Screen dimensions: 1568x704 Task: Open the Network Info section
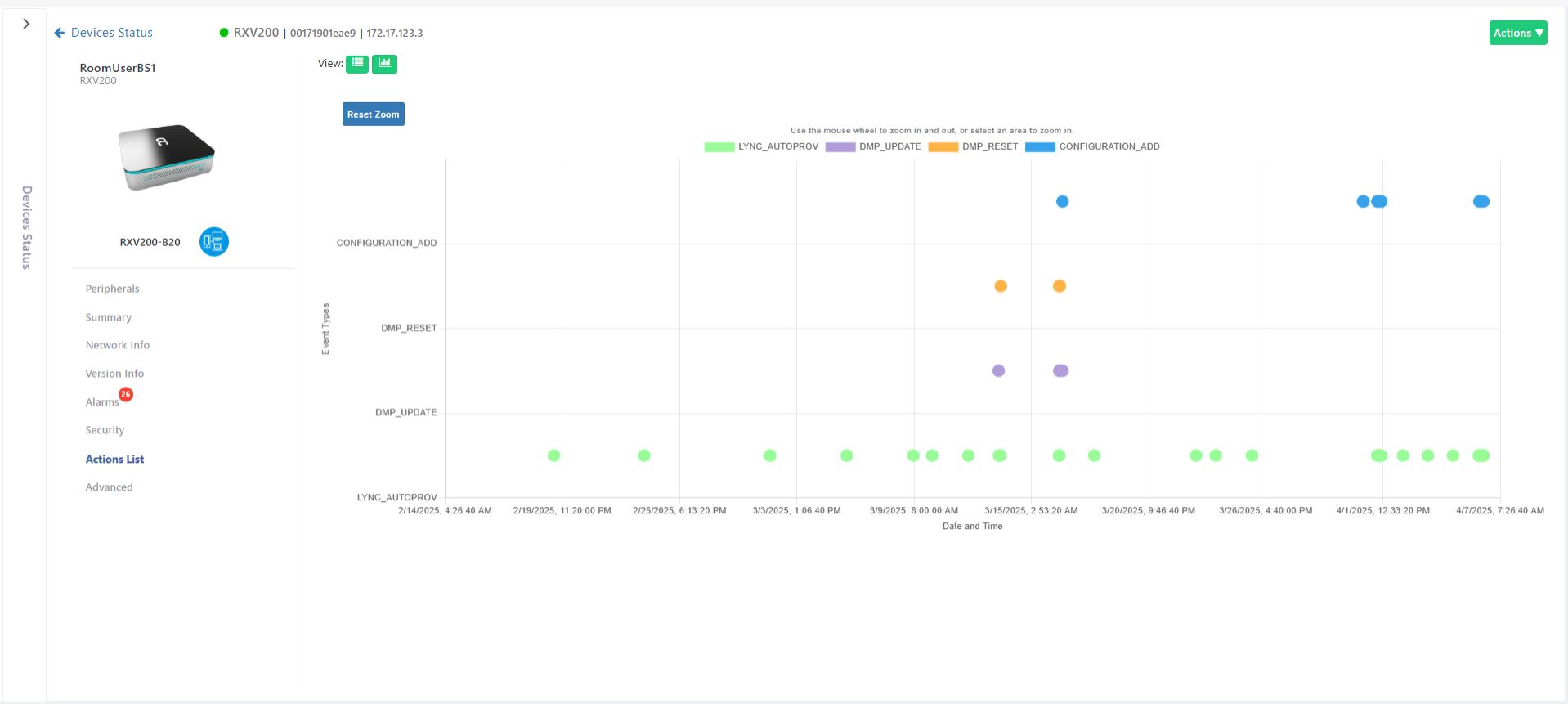coord(118,345)
